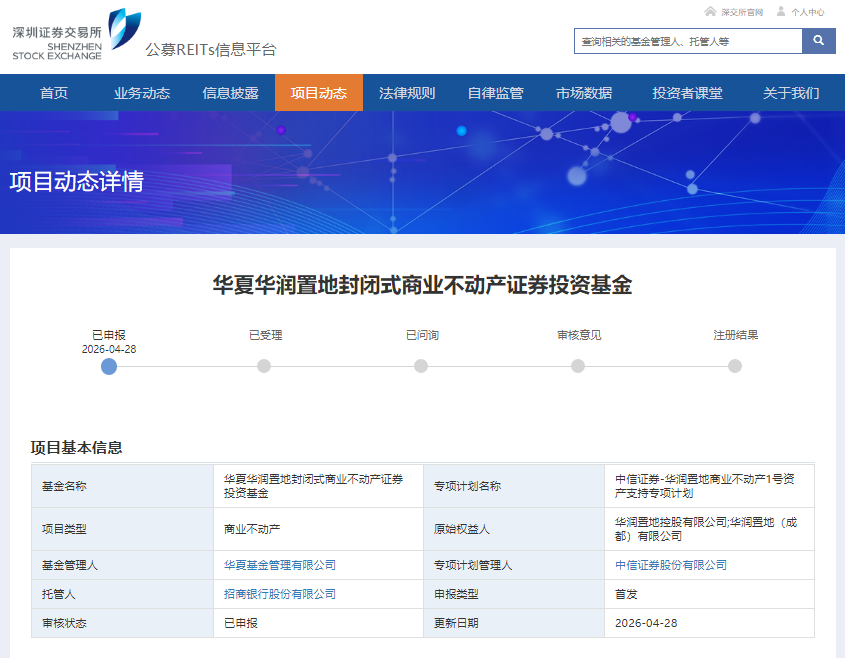Open 信息披露 navigation menu
The width and height of the screenshot is (845, 658).
coord(230,93)
